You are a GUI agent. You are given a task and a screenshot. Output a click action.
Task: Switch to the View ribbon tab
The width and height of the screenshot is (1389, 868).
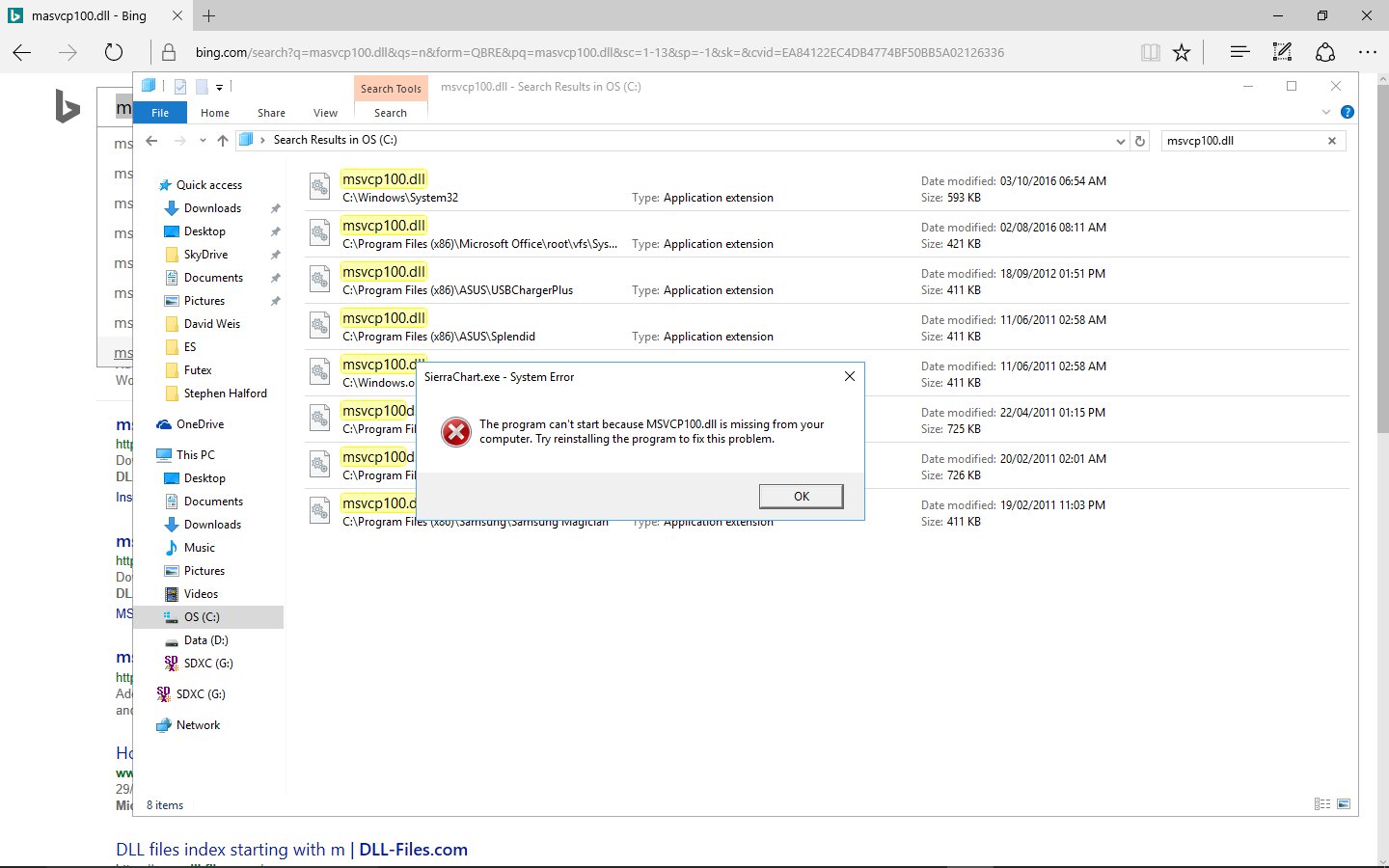coord(326,113)
